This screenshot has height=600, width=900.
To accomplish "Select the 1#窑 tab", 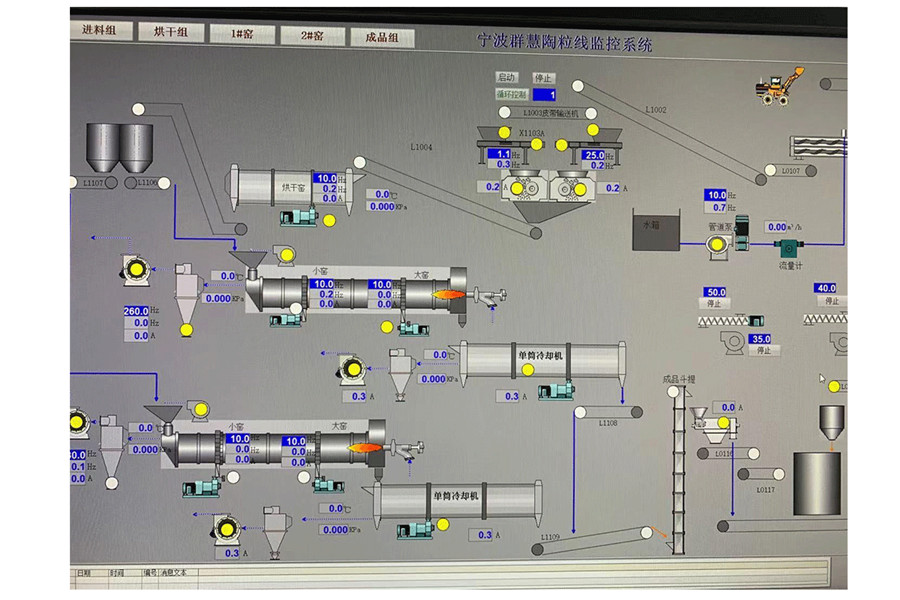I will 242,34.
